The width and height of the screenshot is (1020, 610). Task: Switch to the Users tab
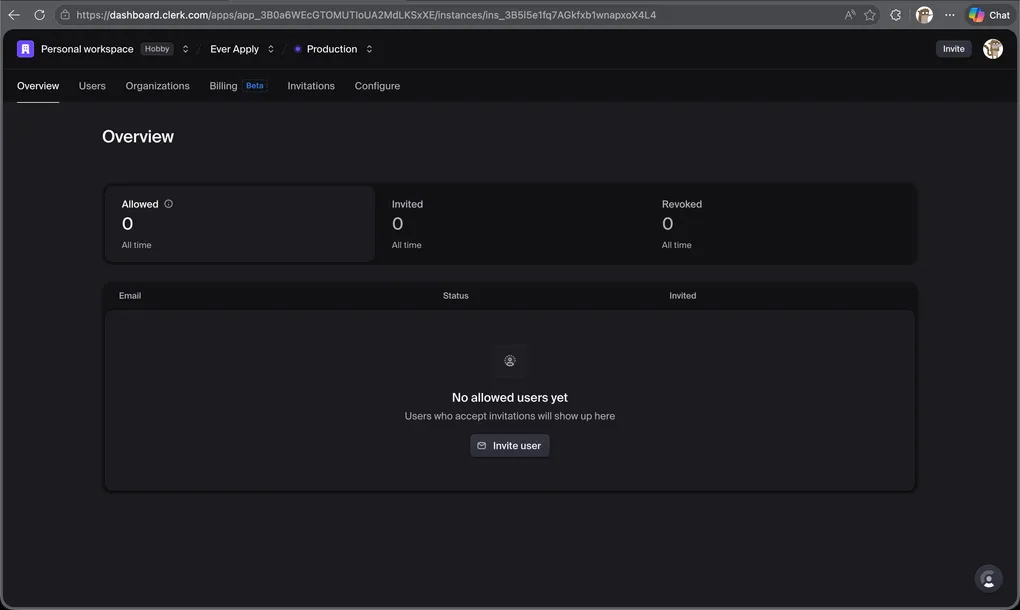coord(92,86)
